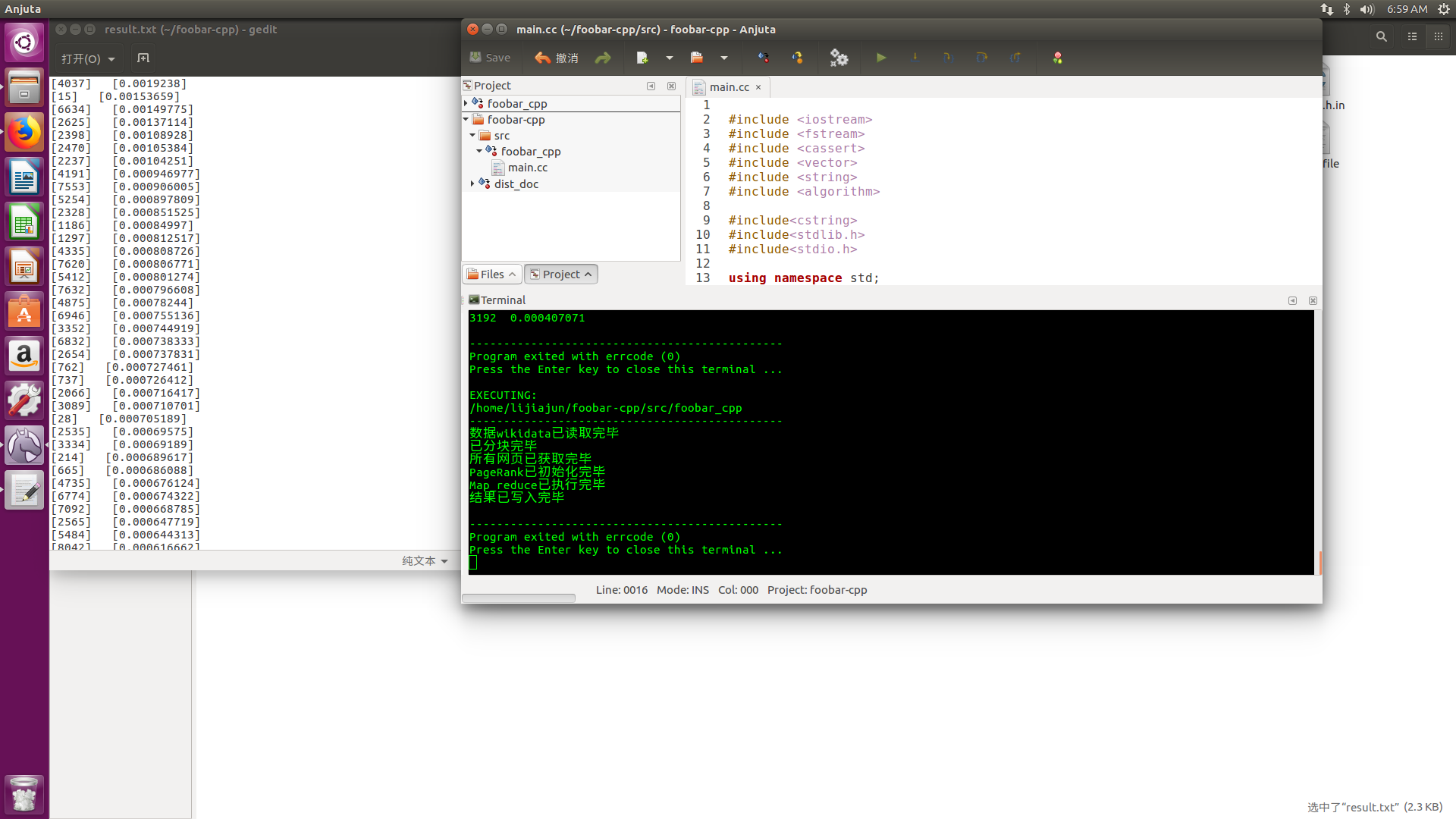Image resolution: width=1456 pixels, height=819 pixels.
Task: Select the Project panel toggle
Action: [560, 275]
